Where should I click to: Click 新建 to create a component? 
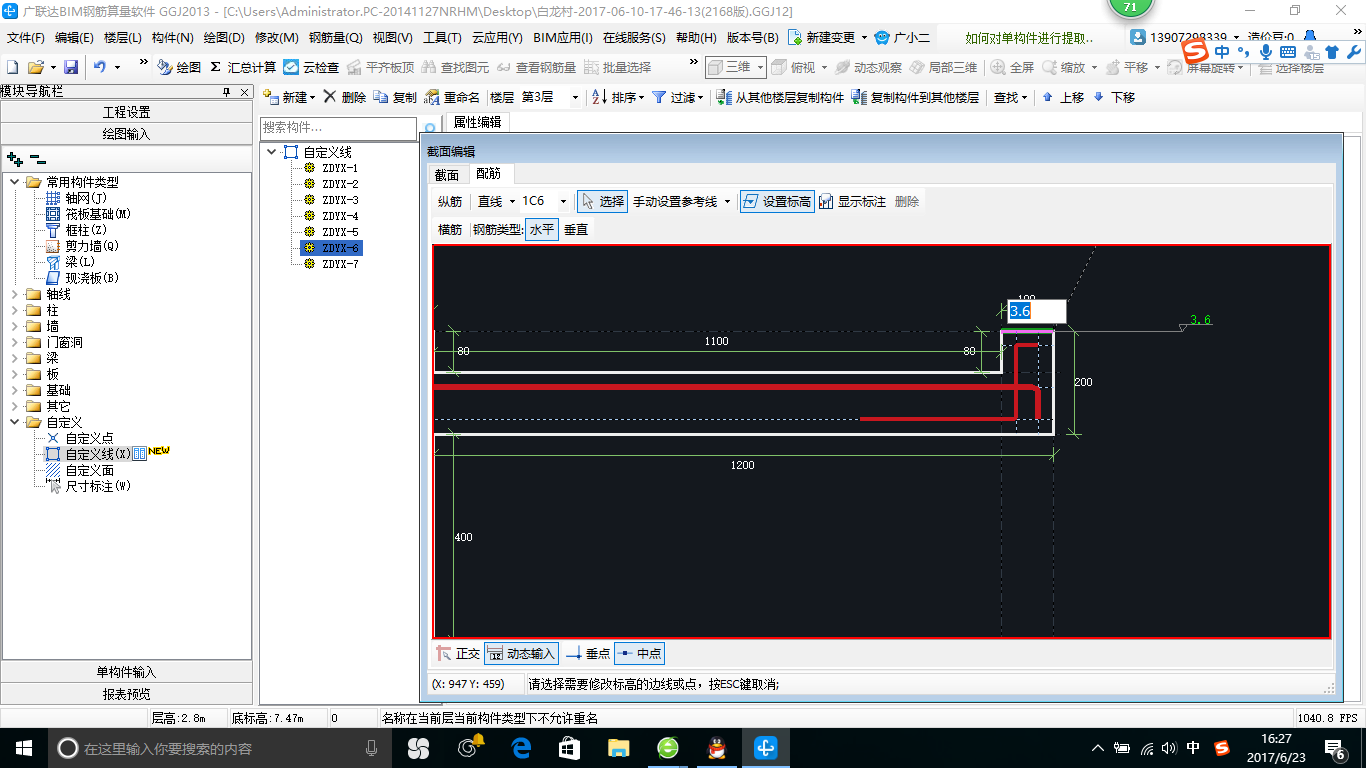coord(289,97)
